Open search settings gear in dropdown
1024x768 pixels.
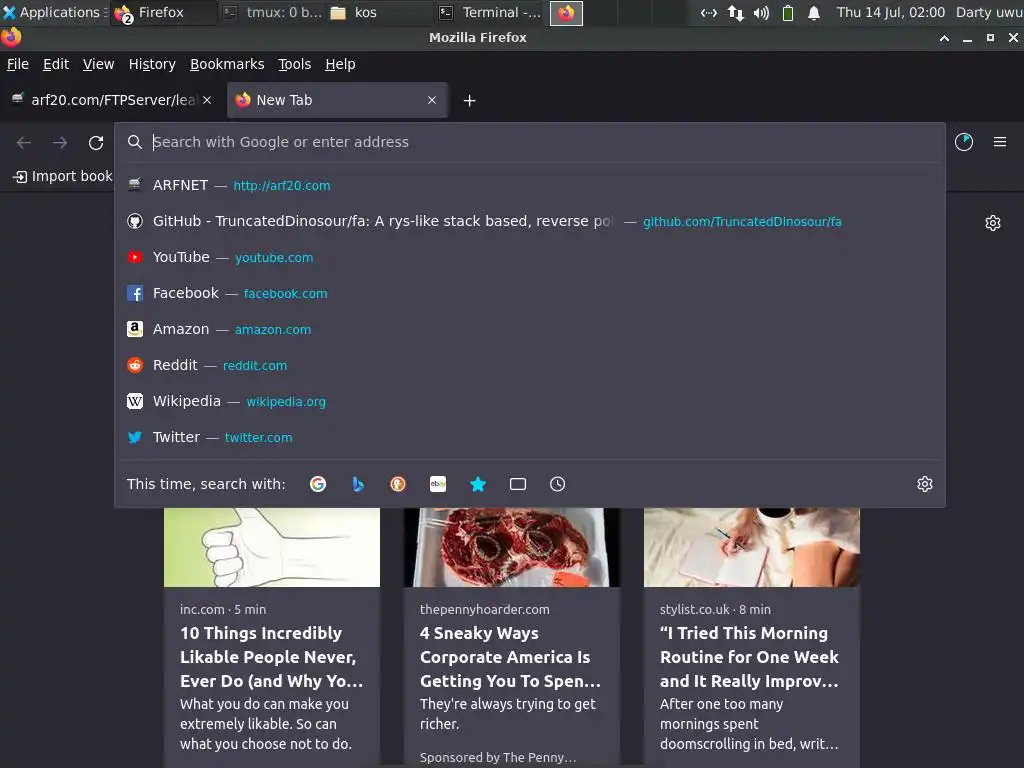(925, 484)
